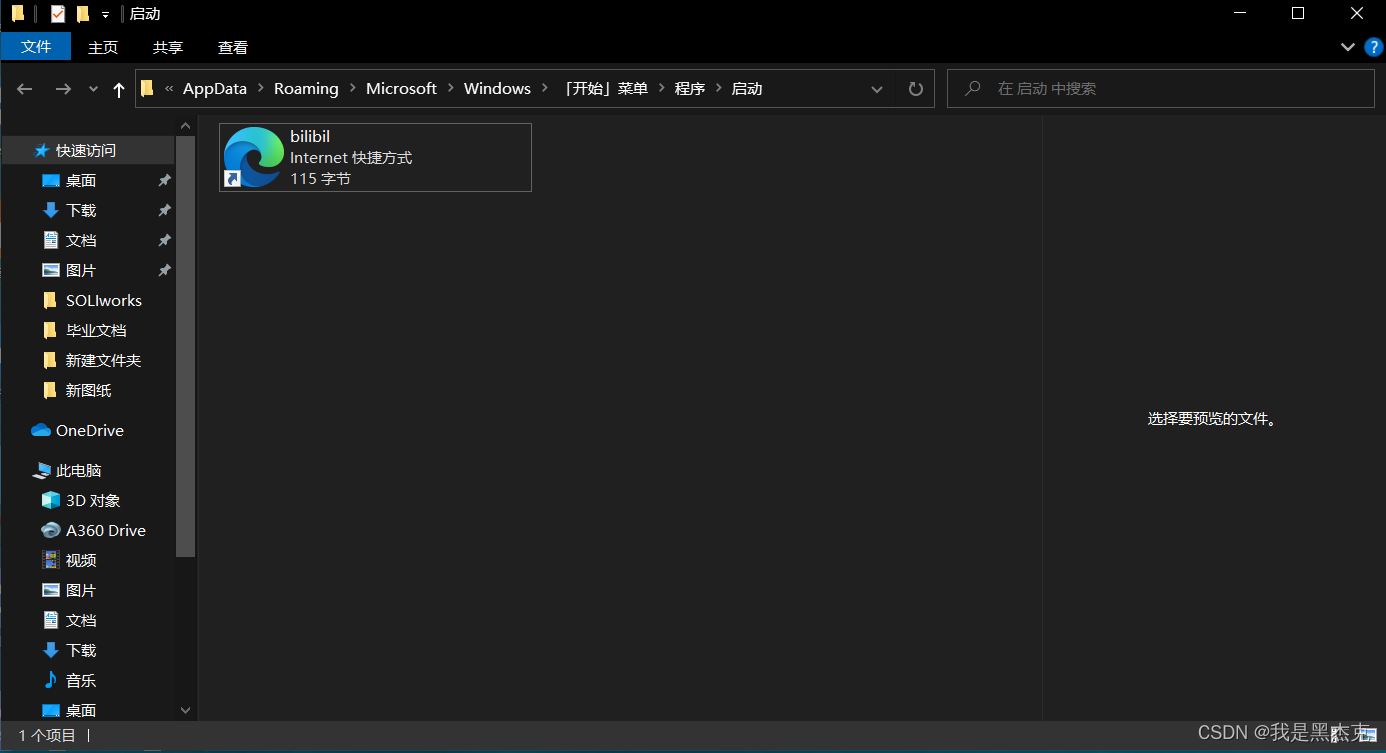This screenshot has height=753, width=1386.
Task: Switch to the 主页 ribbon tab
Action: [x=103, y=47]
